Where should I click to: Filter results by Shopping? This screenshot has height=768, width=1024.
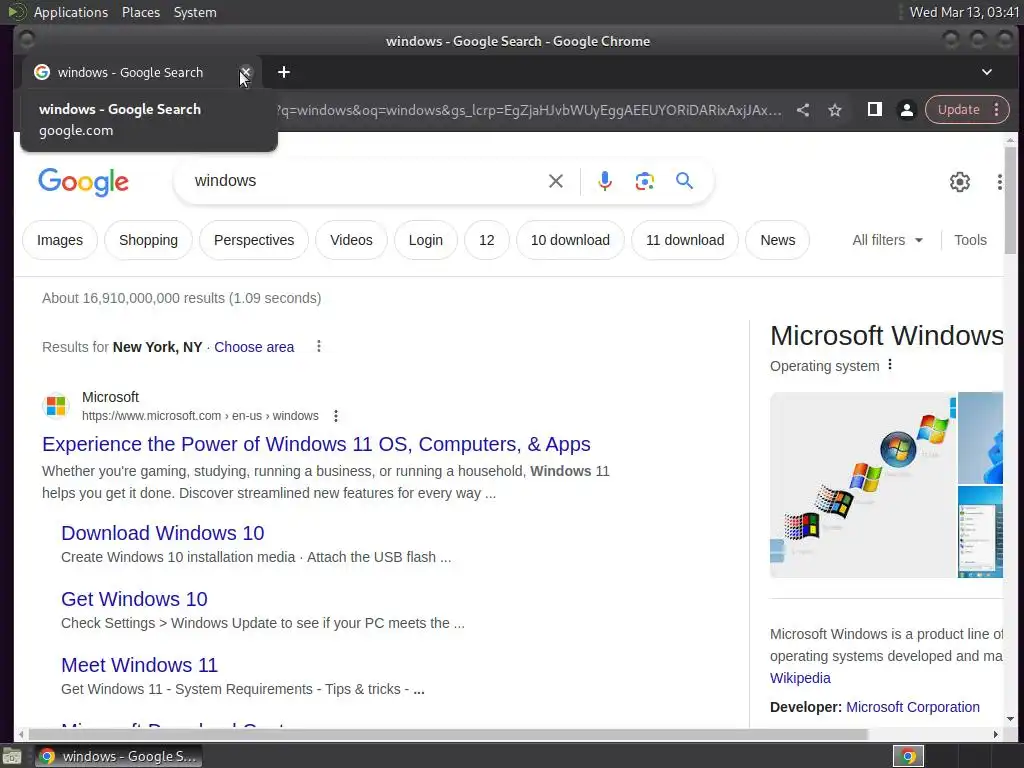pos(148,240)
